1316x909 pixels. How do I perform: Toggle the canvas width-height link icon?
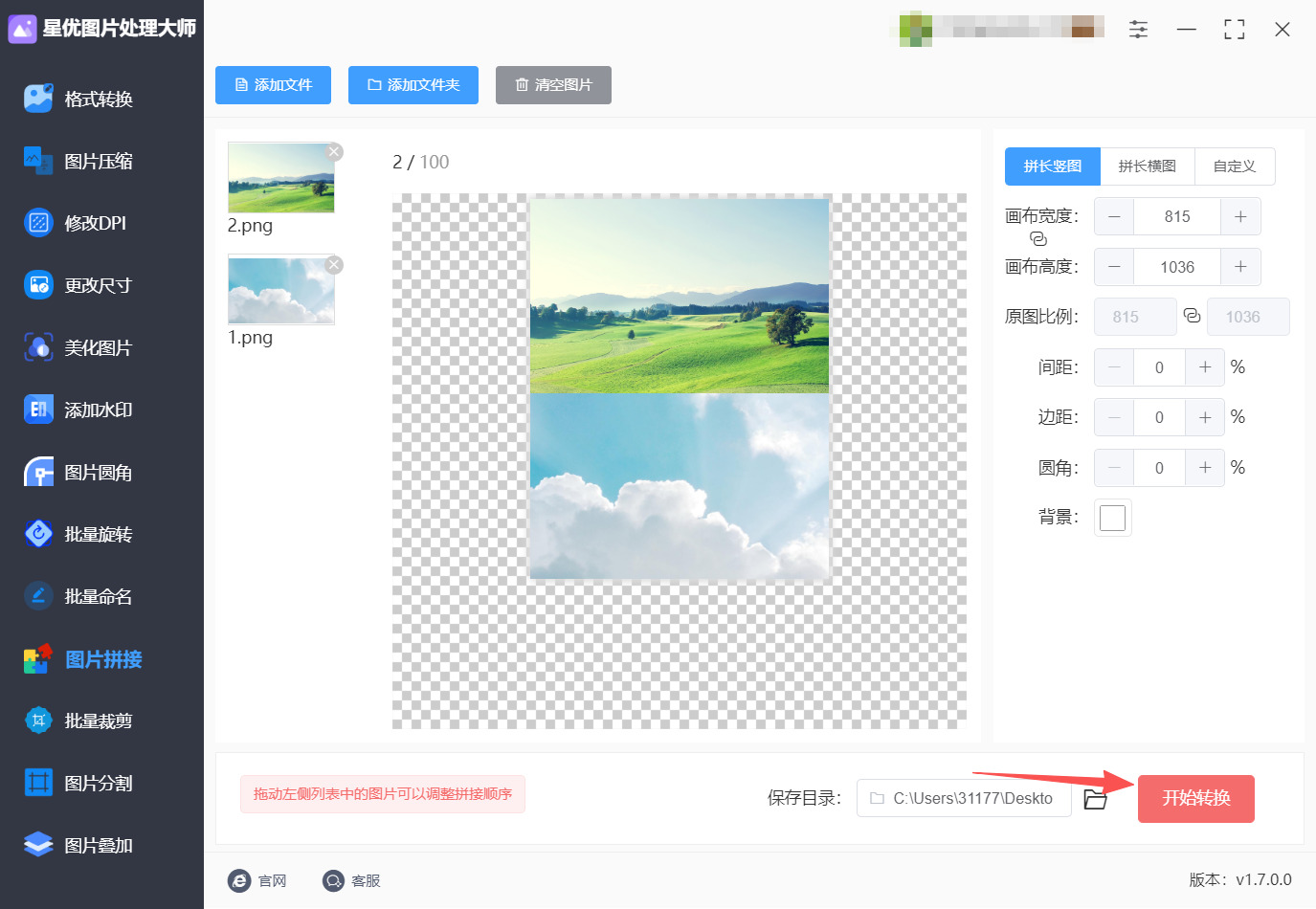(1038, 239)
